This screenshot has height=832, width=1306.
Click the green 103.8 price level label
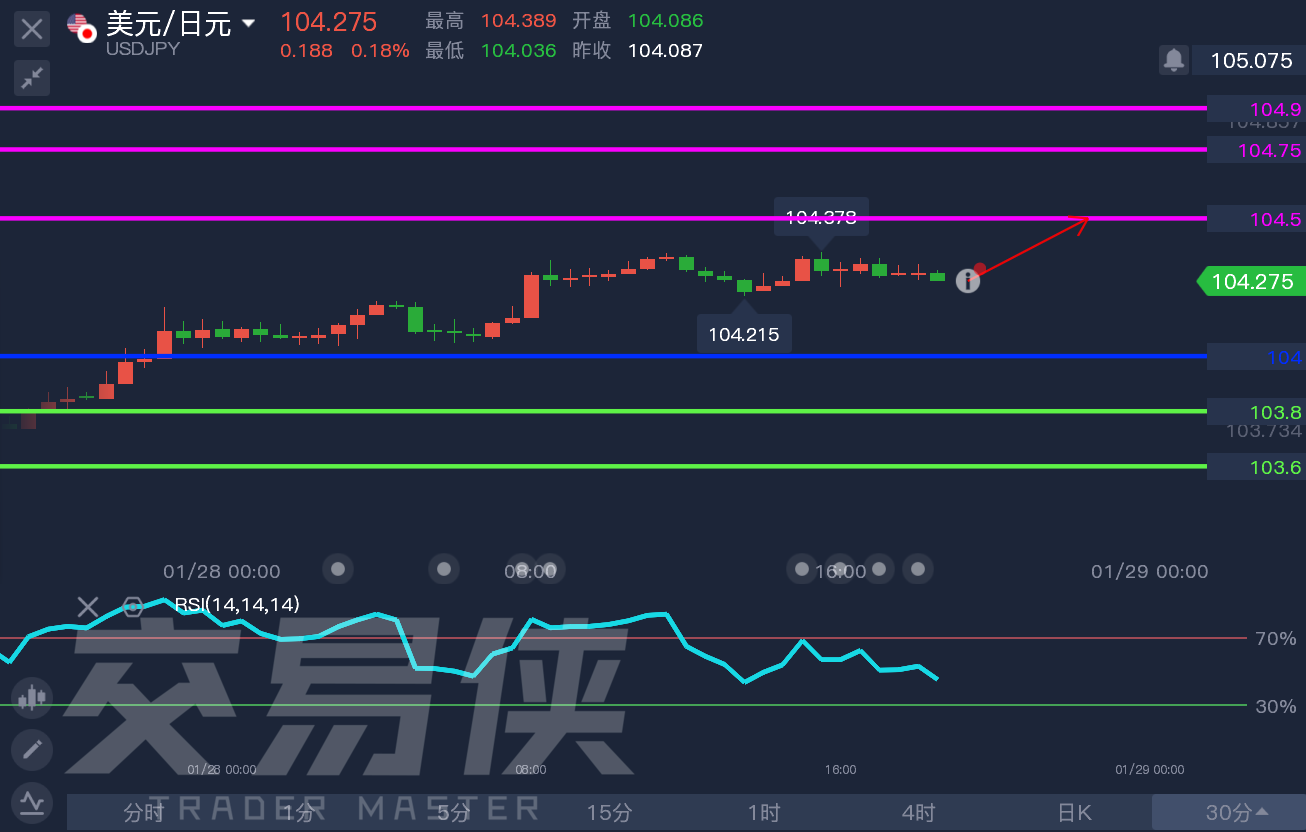coord(1255,412)
